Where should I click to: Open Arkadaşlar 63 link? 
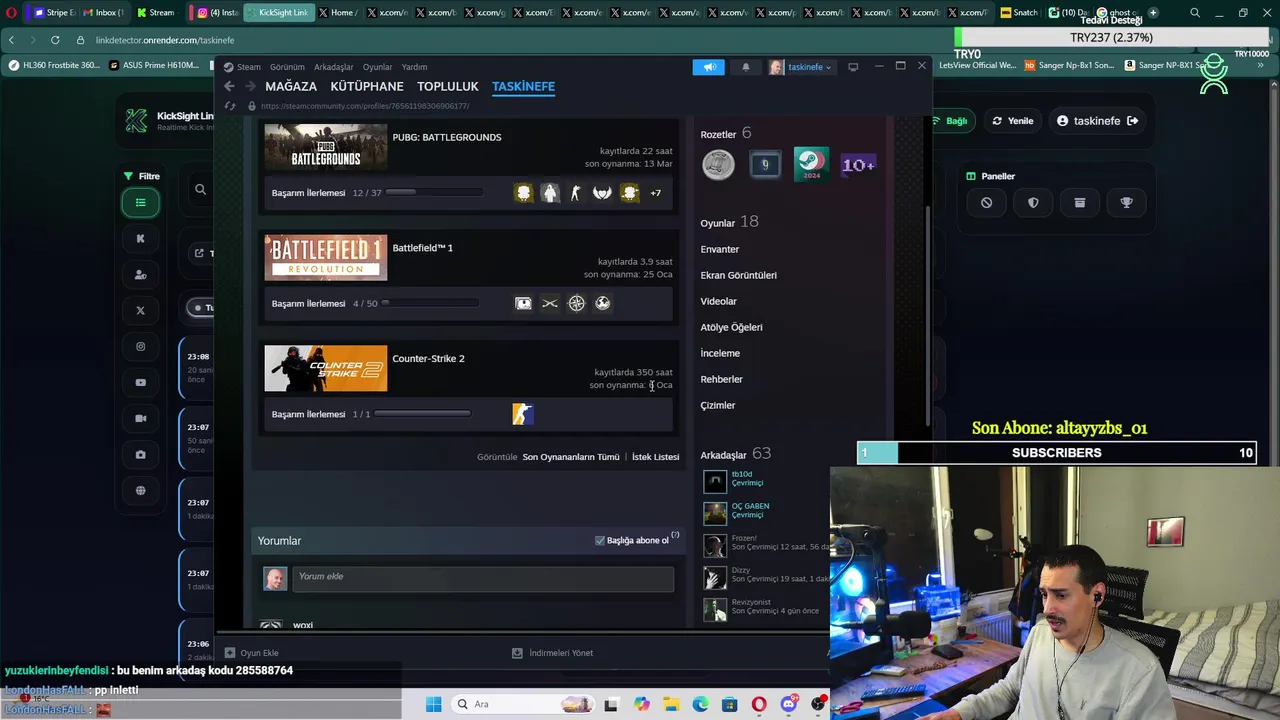point(735,454)
